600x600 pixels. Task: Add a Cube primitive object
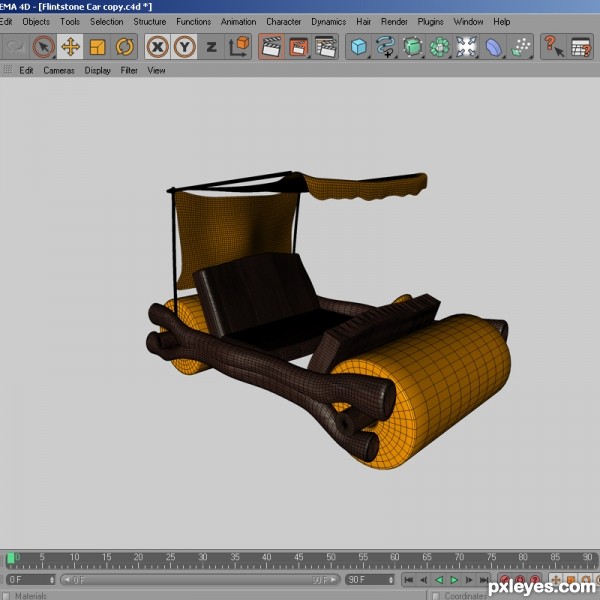359,47
